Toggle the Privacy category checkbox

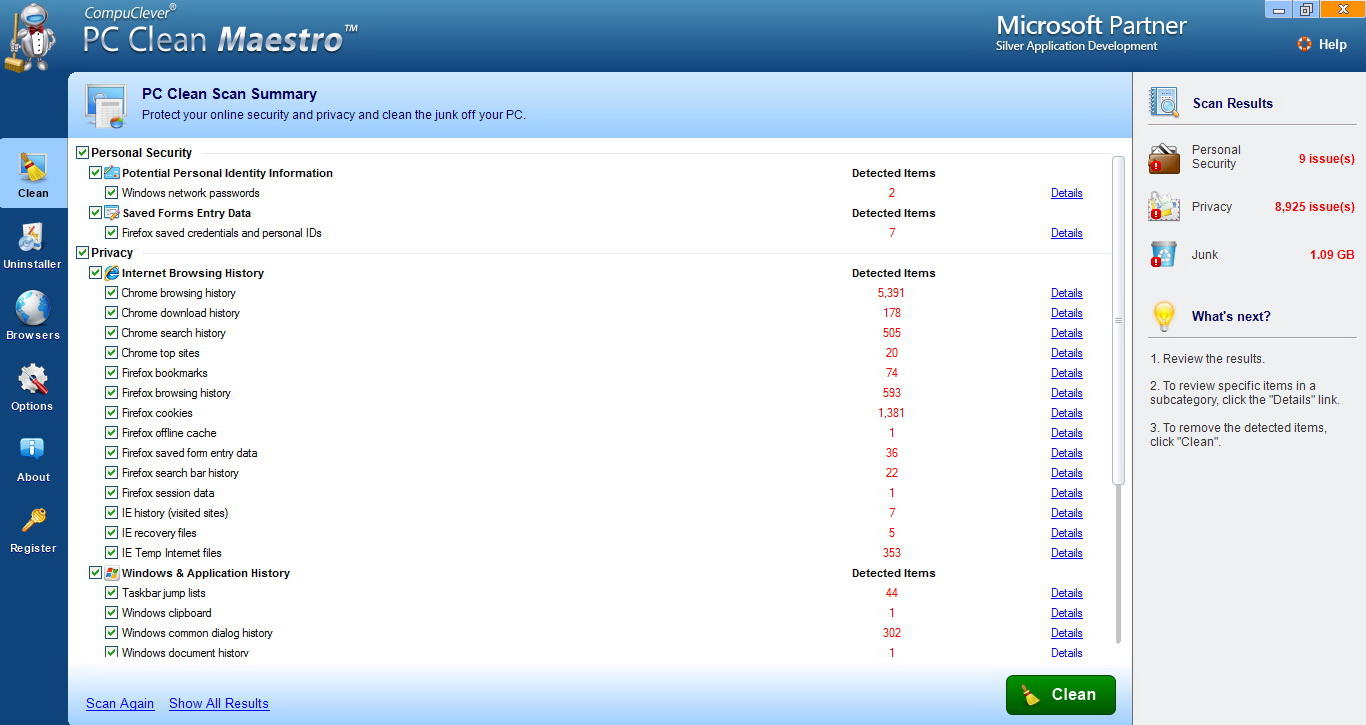[x=82, y=253]
